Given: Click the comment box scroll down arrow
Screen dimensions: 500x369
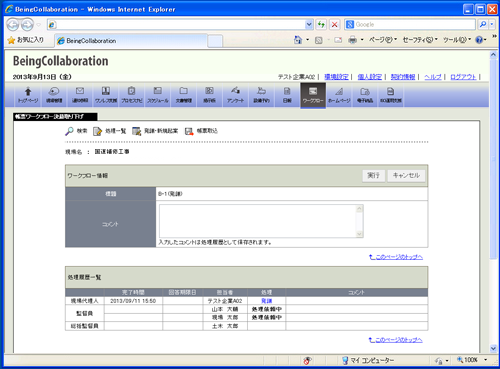Looking at the screenshot, I should [359, 234].
